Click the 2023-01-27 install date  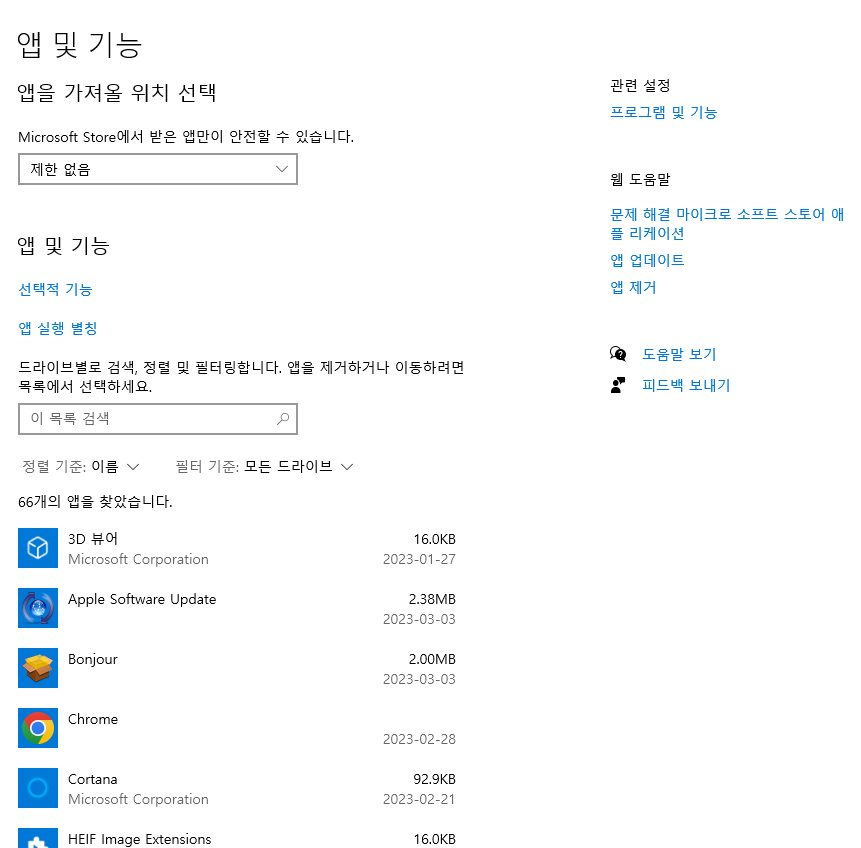[x=420, y=559]
